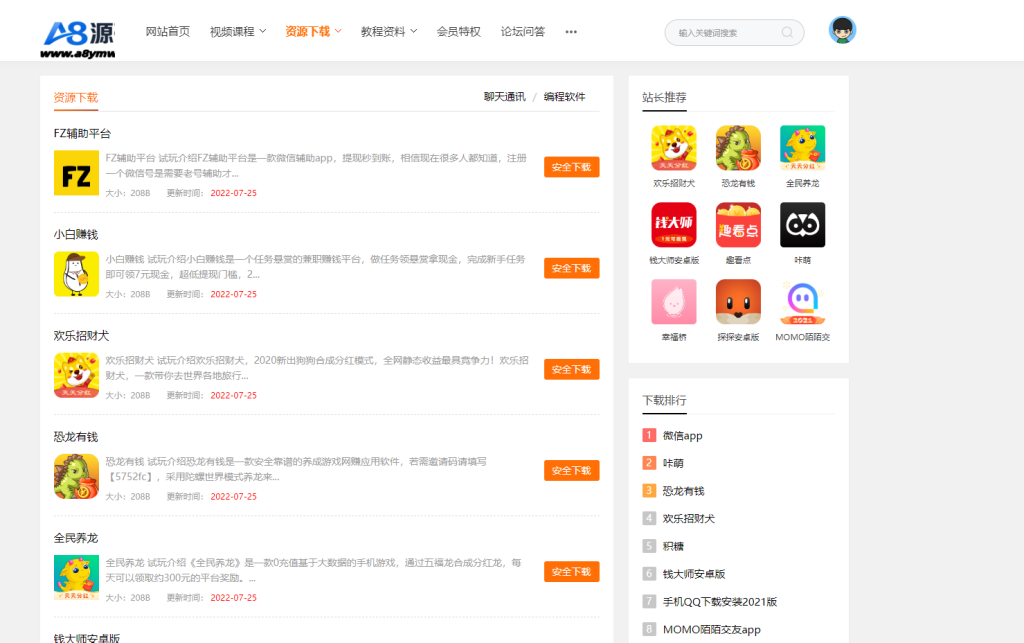Open the 钱大师安卓版 icon in 站长推荐
This screenshot has height=643, width=1024.
tap(674, 225)
